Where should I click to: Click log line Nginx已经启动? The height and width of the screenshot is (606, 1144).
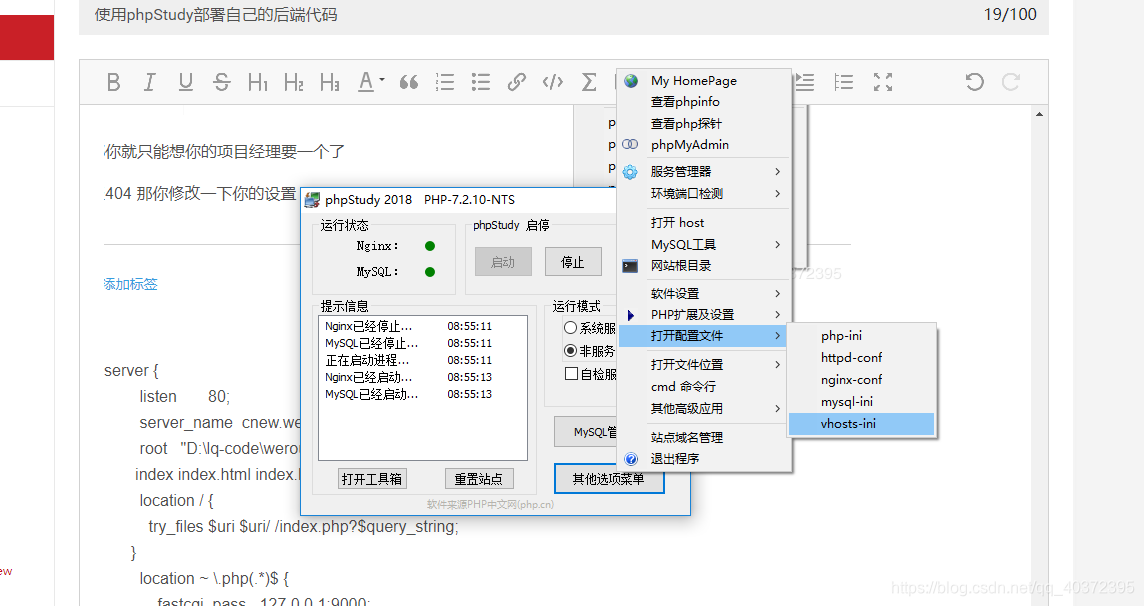point(409,377)
